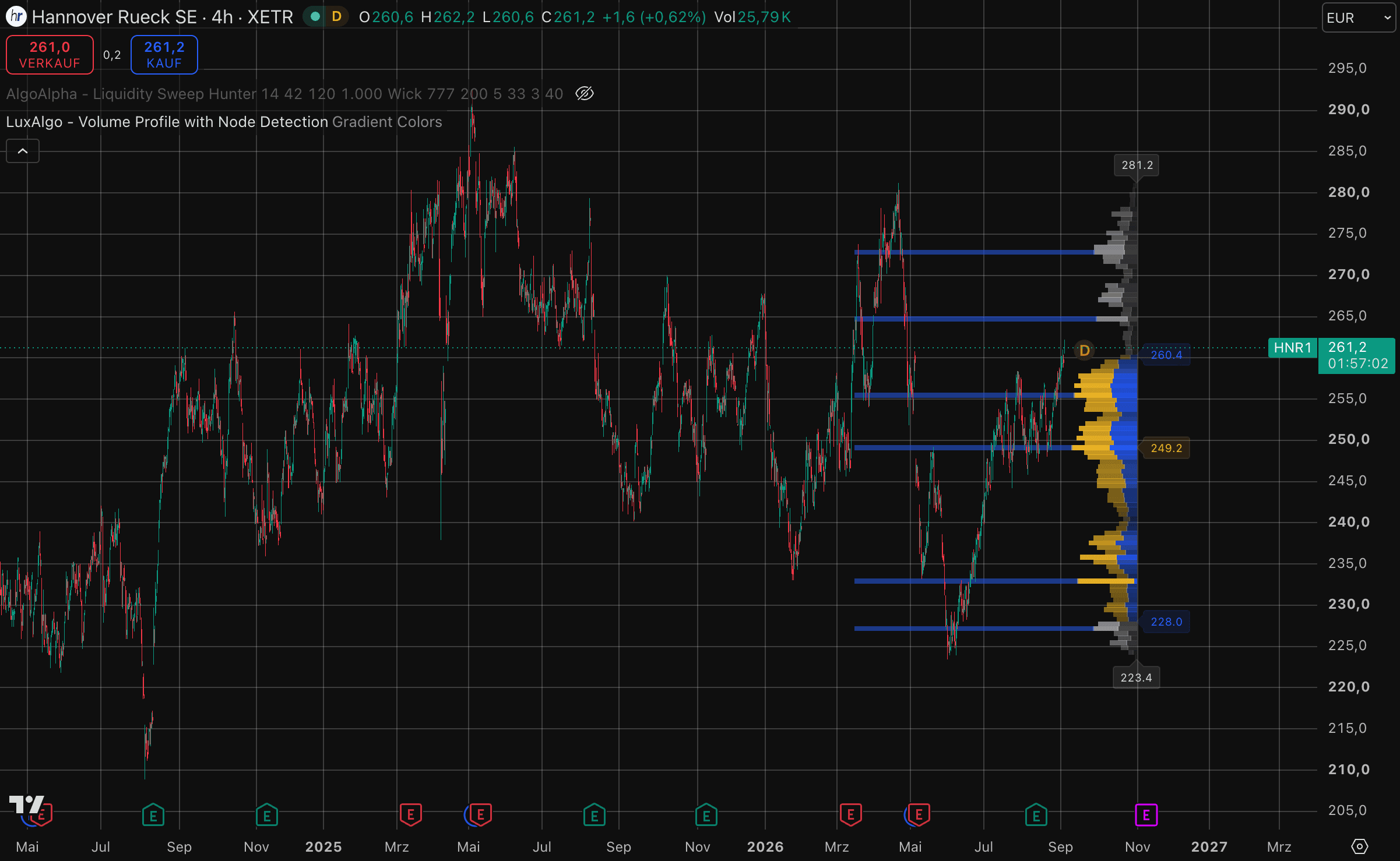This screenshot has height=861, width=1400.
Task: Click the green market status dot
Action: pyautogui.click(x=315, y=17)
